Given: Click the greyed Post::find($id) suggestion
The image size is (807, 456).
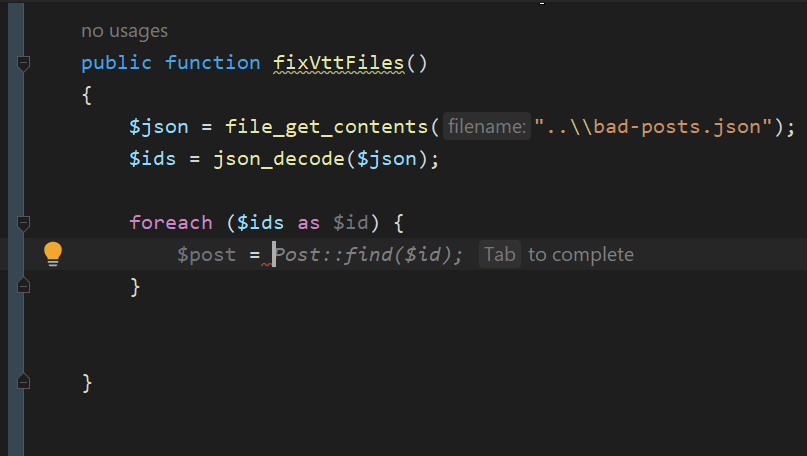Looking at the screenshot, I should click(x=368, y=254).
